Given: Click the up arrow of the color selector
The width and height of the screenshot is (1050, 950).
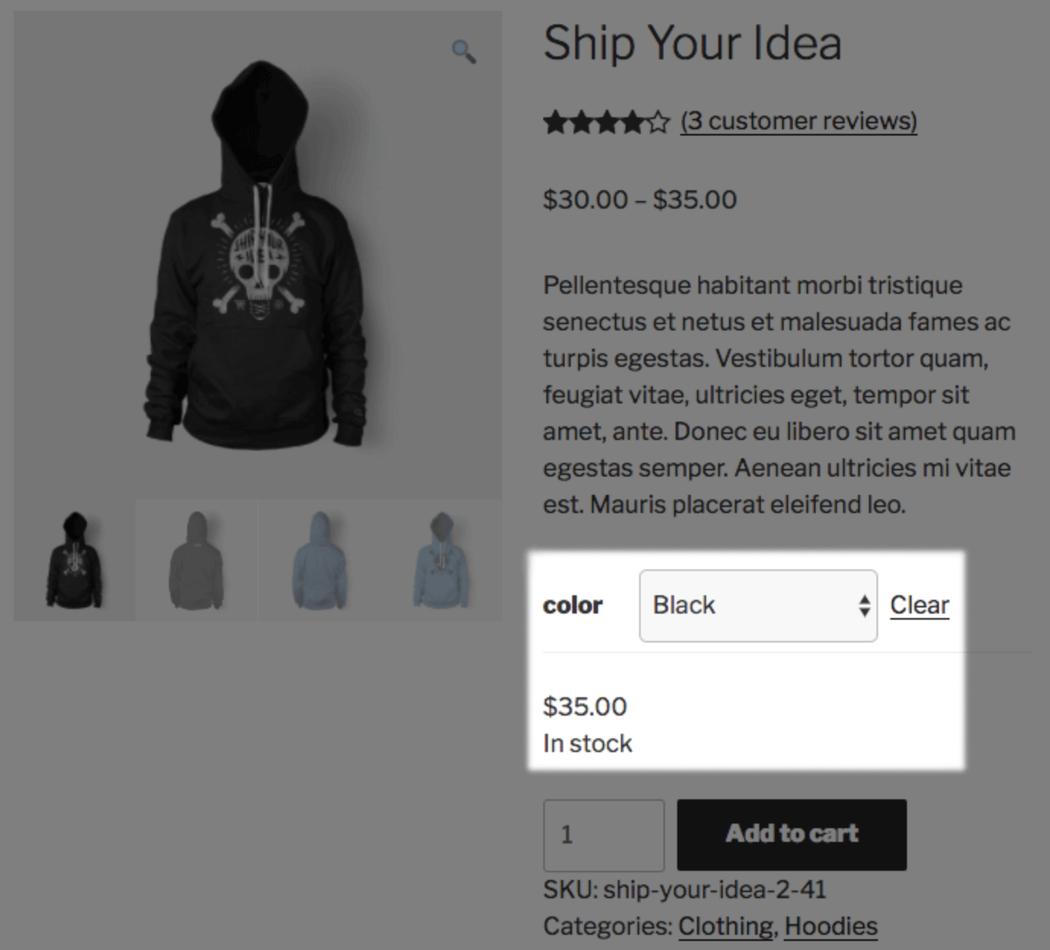Looking at the screenshot, I should click(865, 598).
